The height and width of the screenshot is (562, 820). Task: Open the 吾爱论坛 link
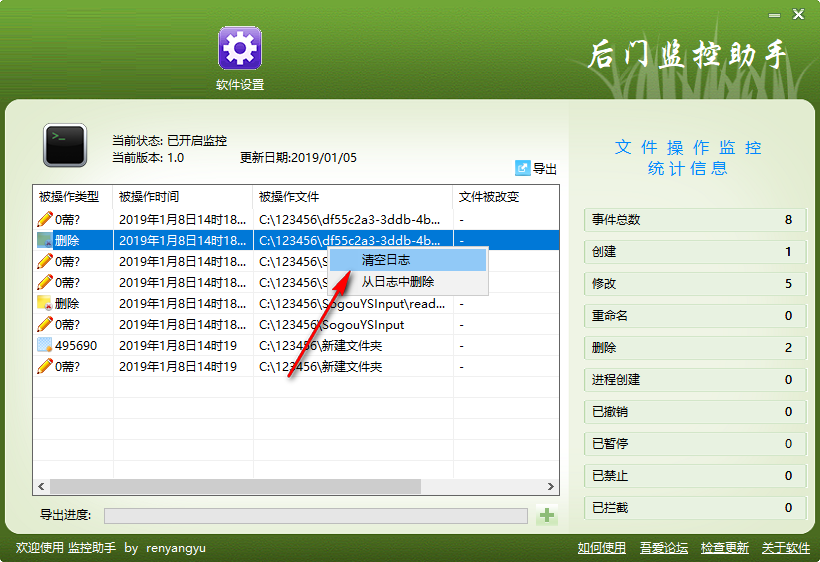click(664, 547)
